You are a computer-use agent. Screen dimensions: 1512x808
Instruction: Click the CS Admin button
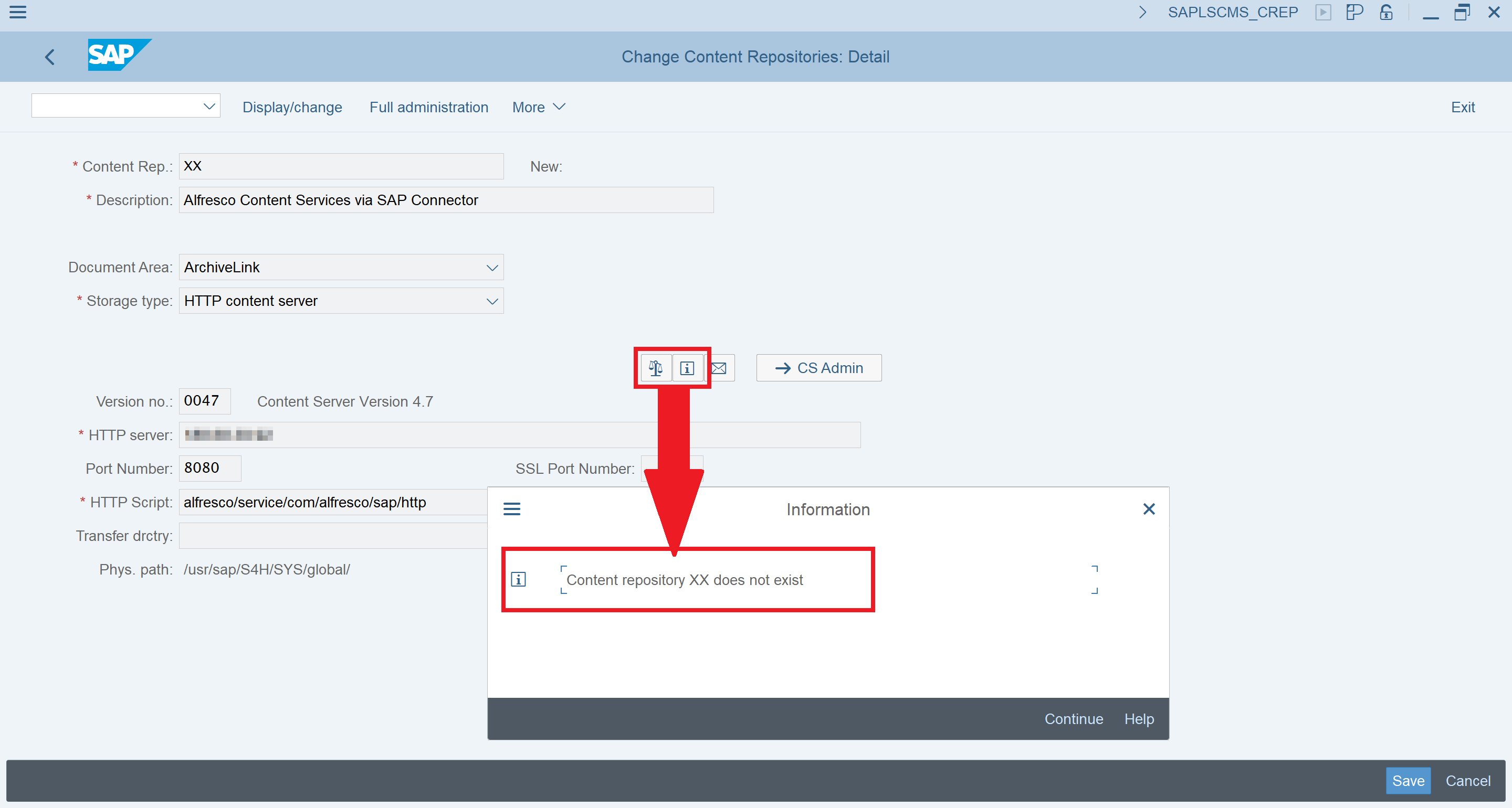coord(818,368)
